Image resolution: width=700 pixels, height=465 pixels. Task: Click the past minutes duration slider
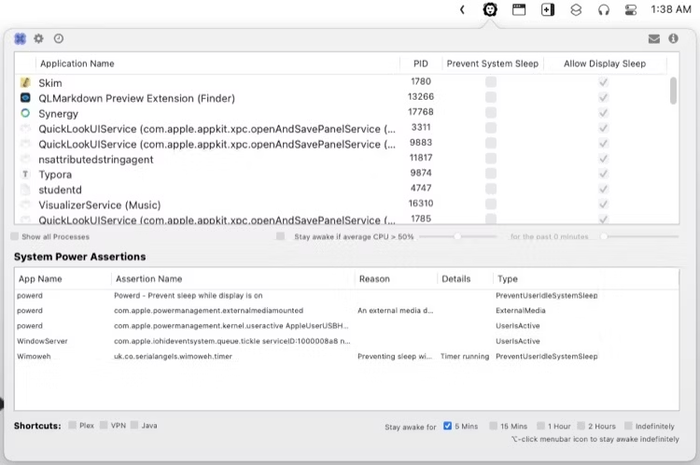coord(641,236)
